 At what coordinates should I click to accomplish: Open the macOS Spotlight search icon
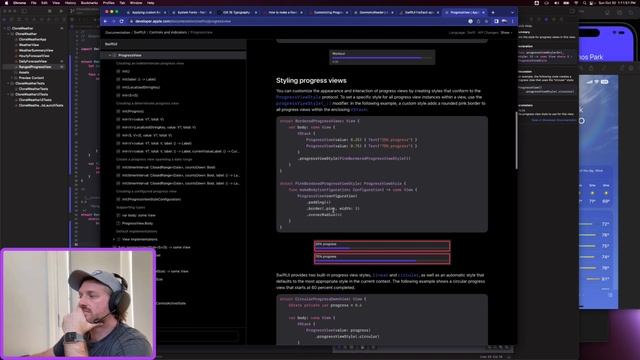coord(584,3)
